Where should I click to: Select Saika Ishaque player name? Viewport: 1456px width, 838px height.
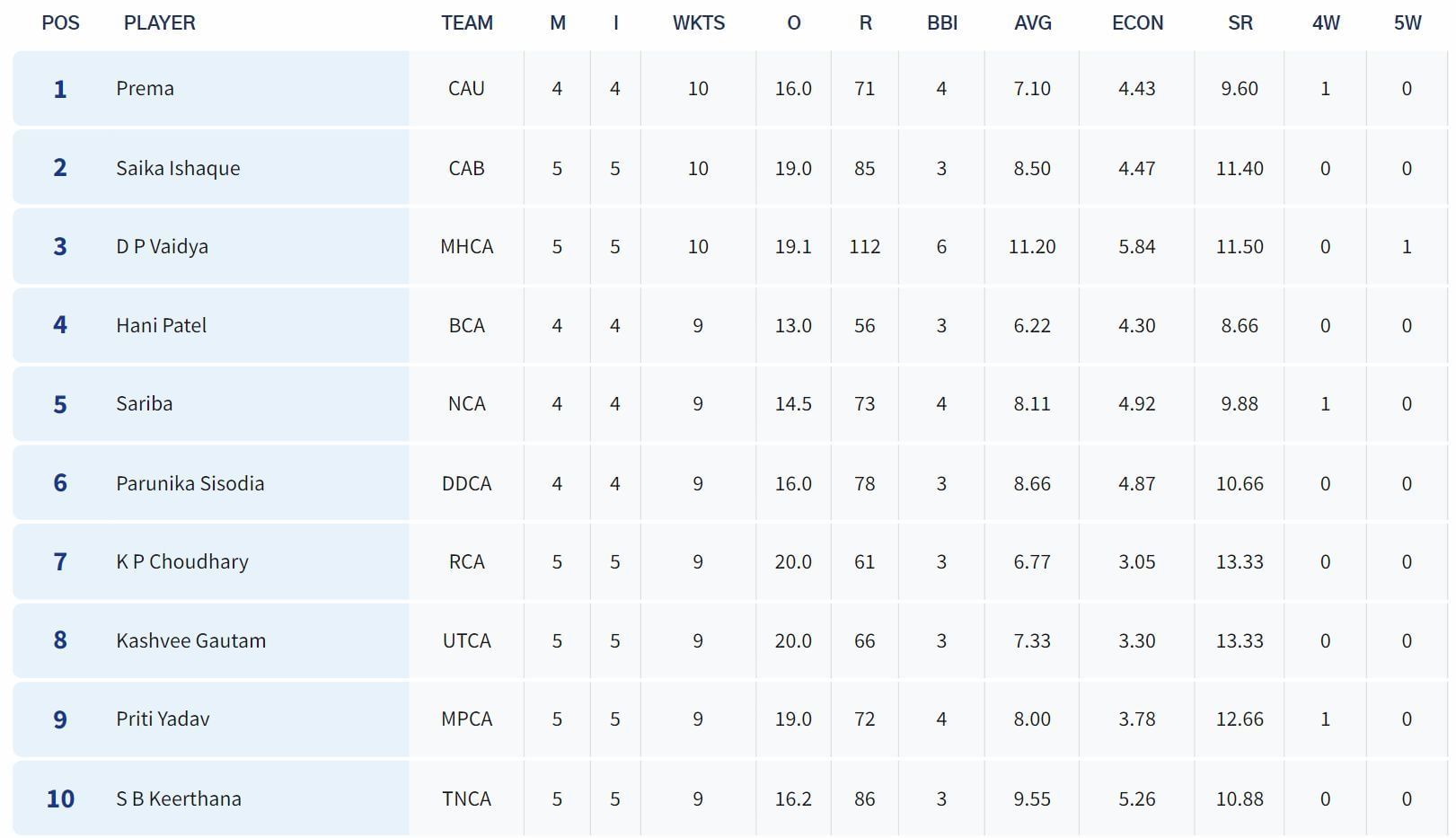click(178, 168)
